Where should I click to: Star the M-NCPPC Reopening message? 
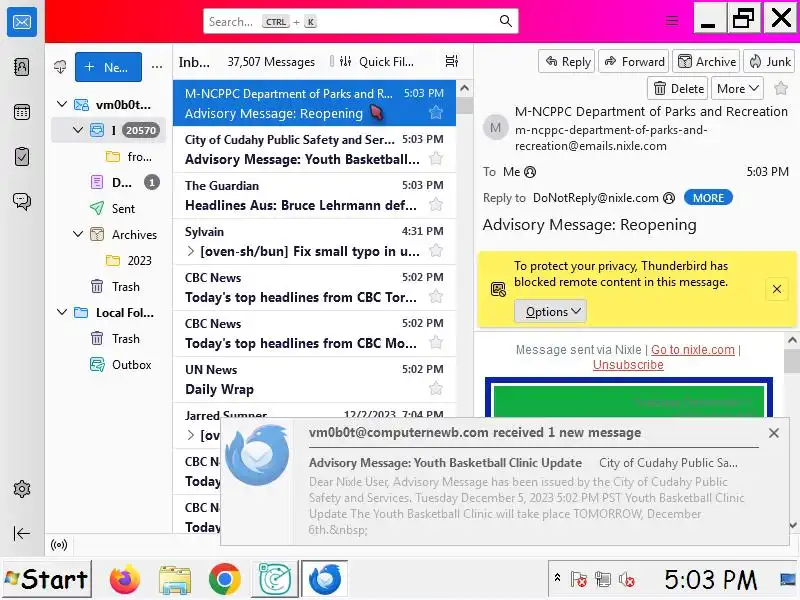[x=436, y=112]
